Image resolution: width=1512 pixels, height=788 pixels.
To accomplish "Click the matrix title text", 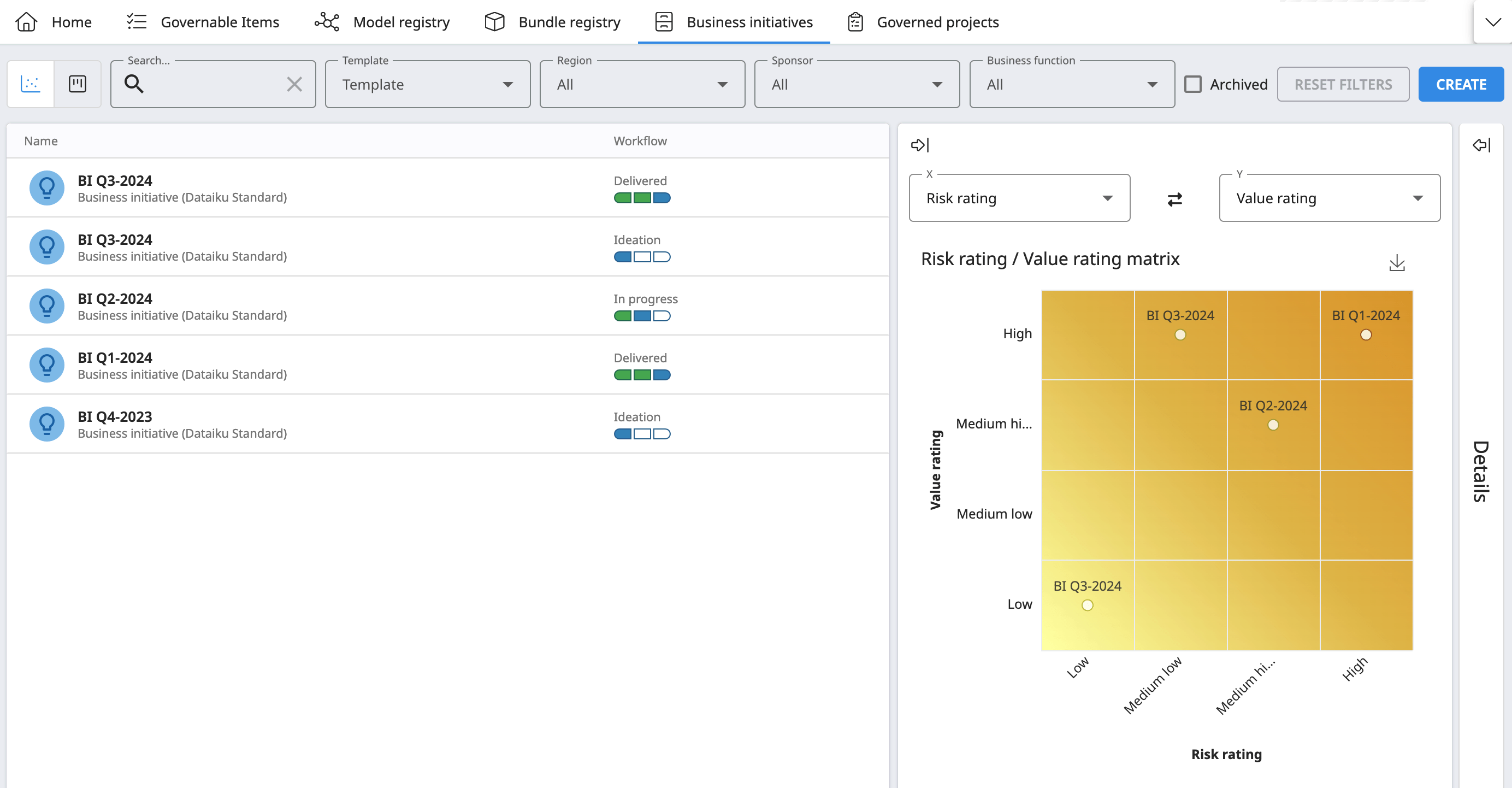I will coord(1050,259).
